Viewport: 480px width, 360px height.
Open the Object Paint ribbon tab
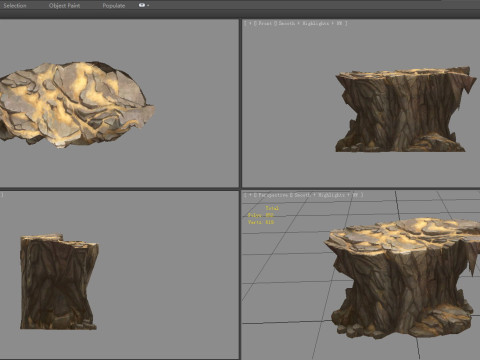click(64, 6)
